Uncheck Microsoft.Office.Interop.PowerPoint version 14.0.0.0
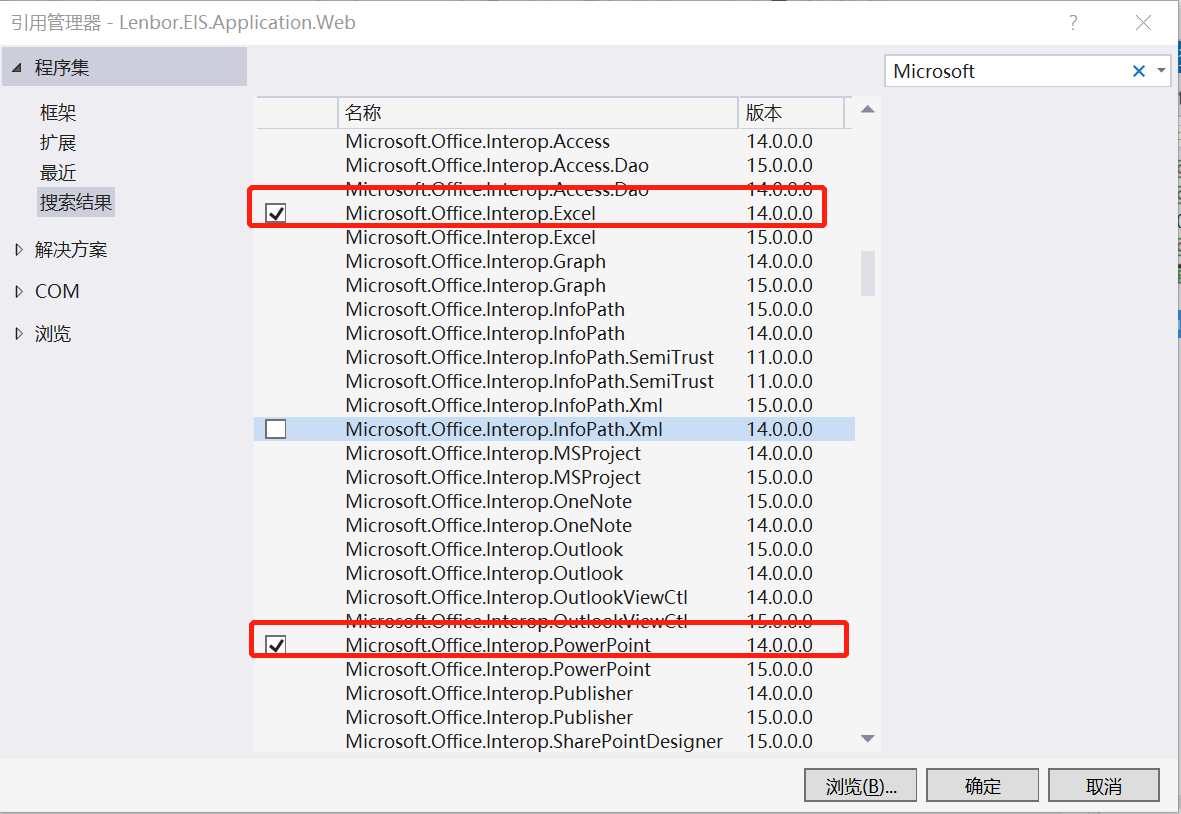 276,645
